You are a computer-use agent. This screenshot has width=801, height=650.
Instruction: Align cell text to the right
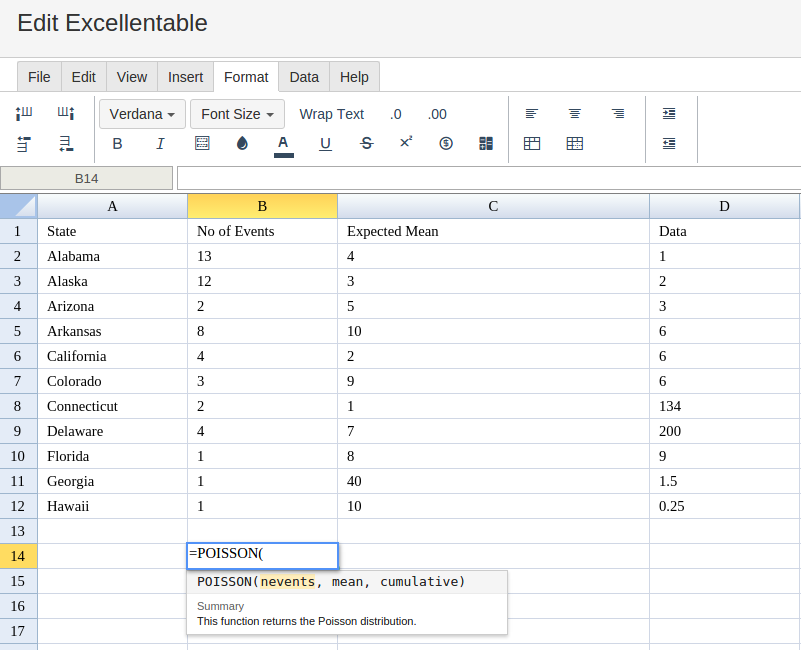pos(618,114)
